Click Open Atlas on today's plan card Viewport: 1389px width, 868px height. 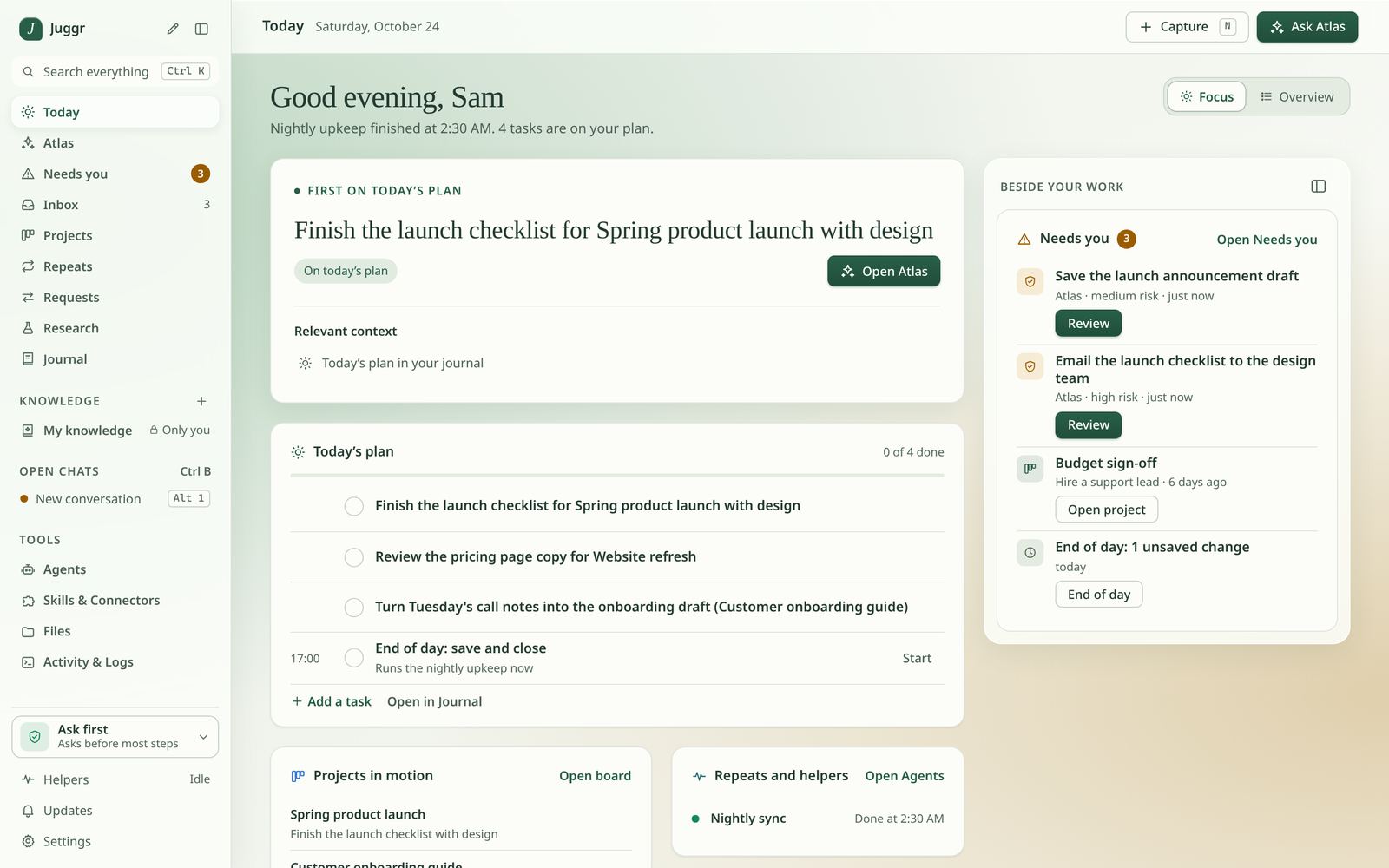(884, 272)
